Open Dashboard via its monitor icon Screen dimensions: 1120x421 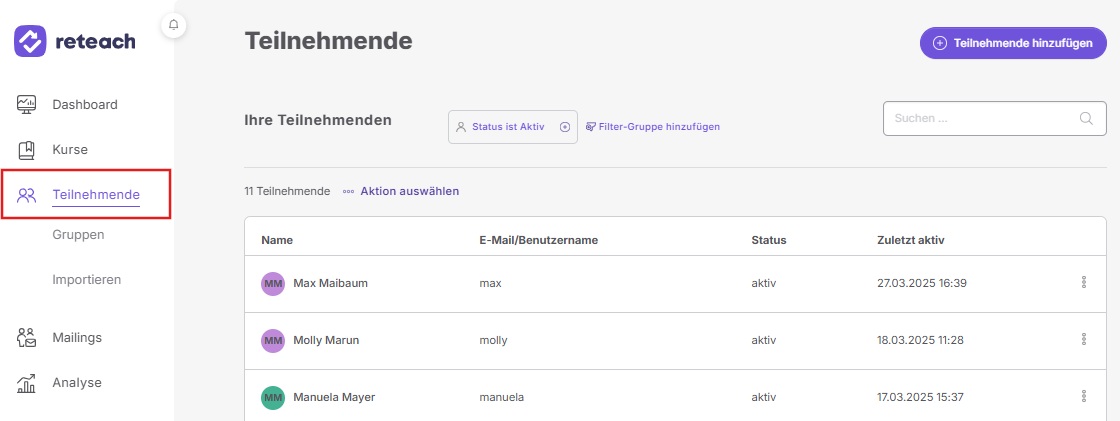tap(26, 104)
